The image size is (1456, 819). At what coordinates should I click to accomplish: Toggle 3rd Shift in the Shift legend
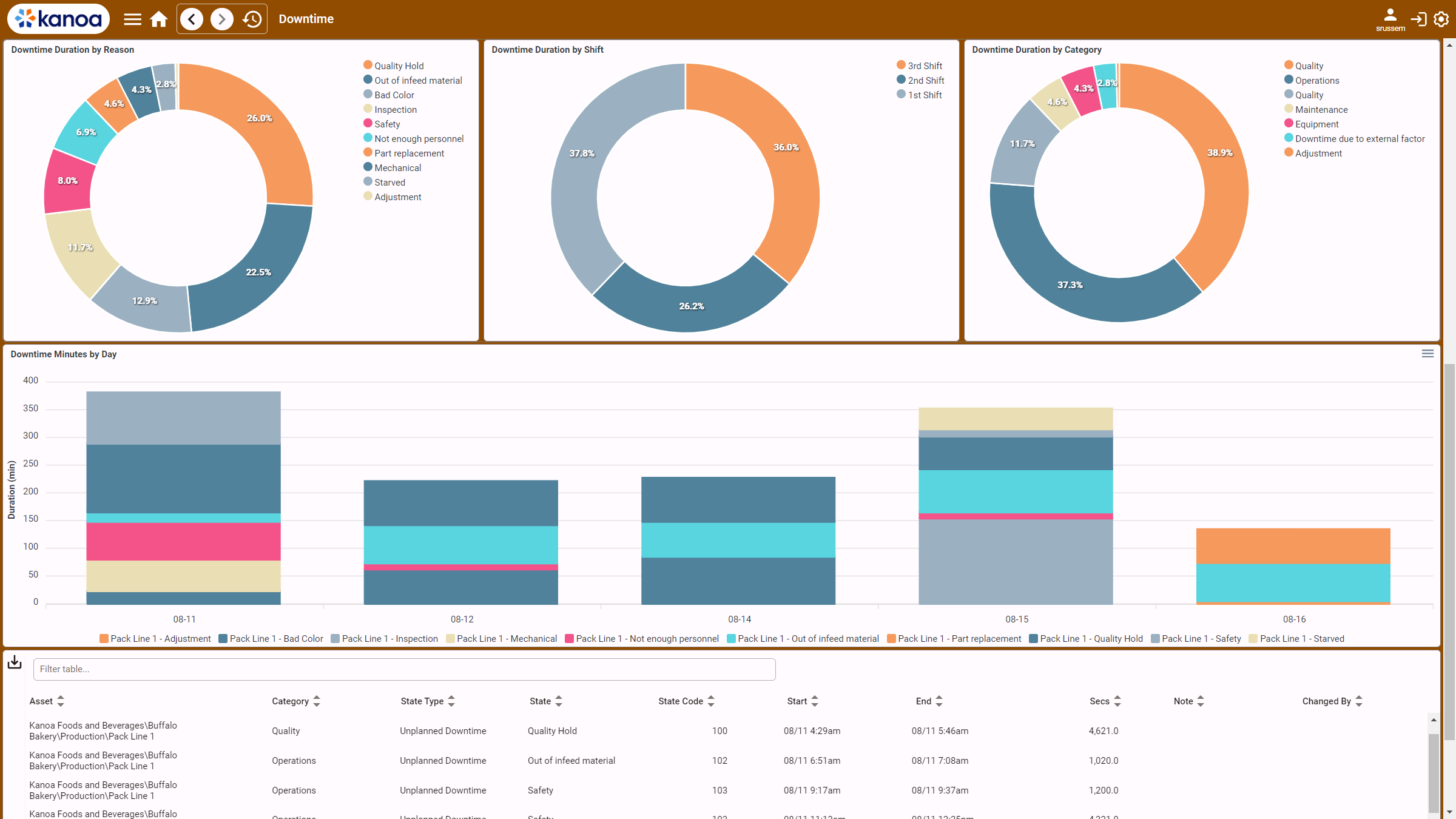point(919,66)
